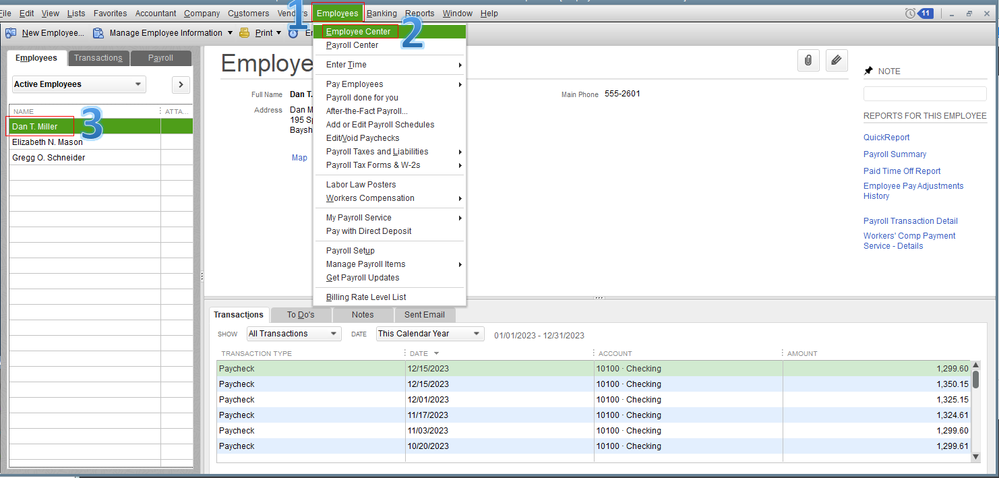
Task: Click the blue 11 reminders badge
Action: tap(926, 13)
